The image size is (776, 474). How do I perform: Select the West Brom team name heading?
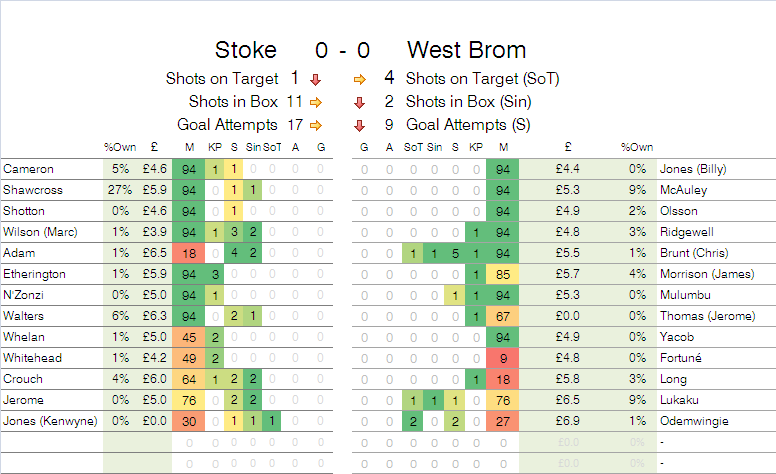pyautogui.click(x=466, y=50)
